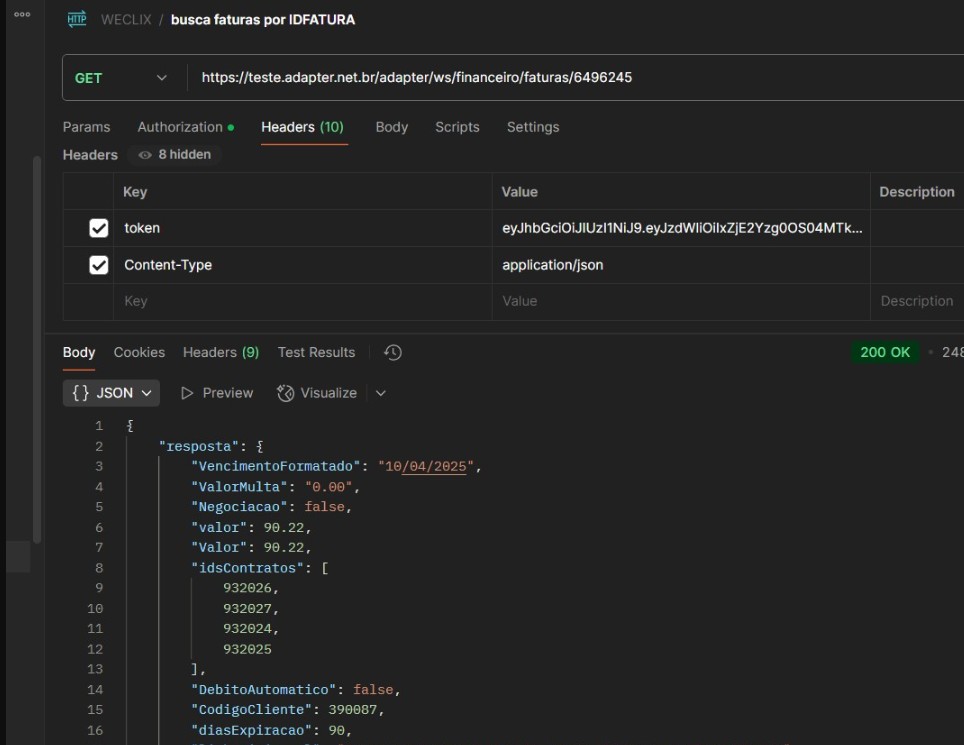
Task: Open the response Cookies tab
Action: click(139, 352)
